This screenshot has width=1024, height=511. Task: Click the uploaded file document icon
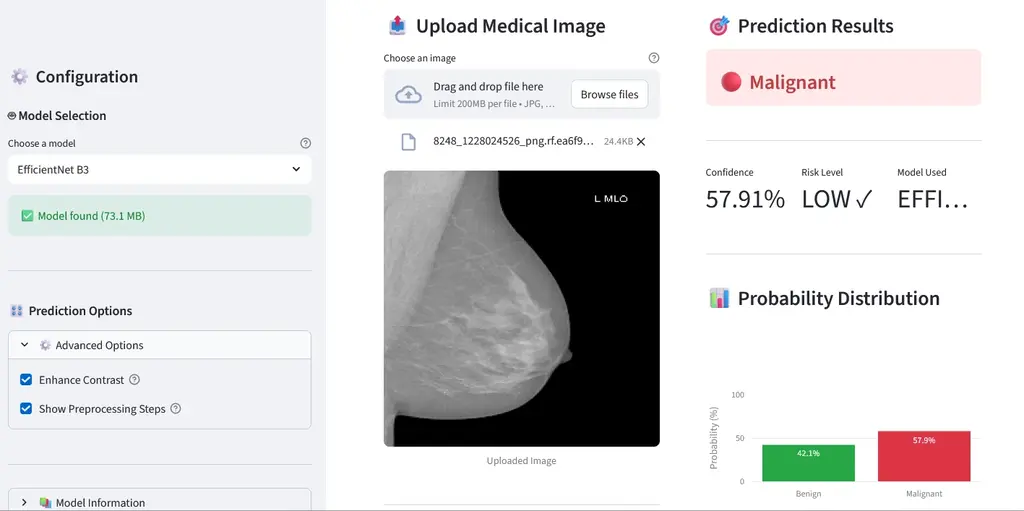pos(408,142)
